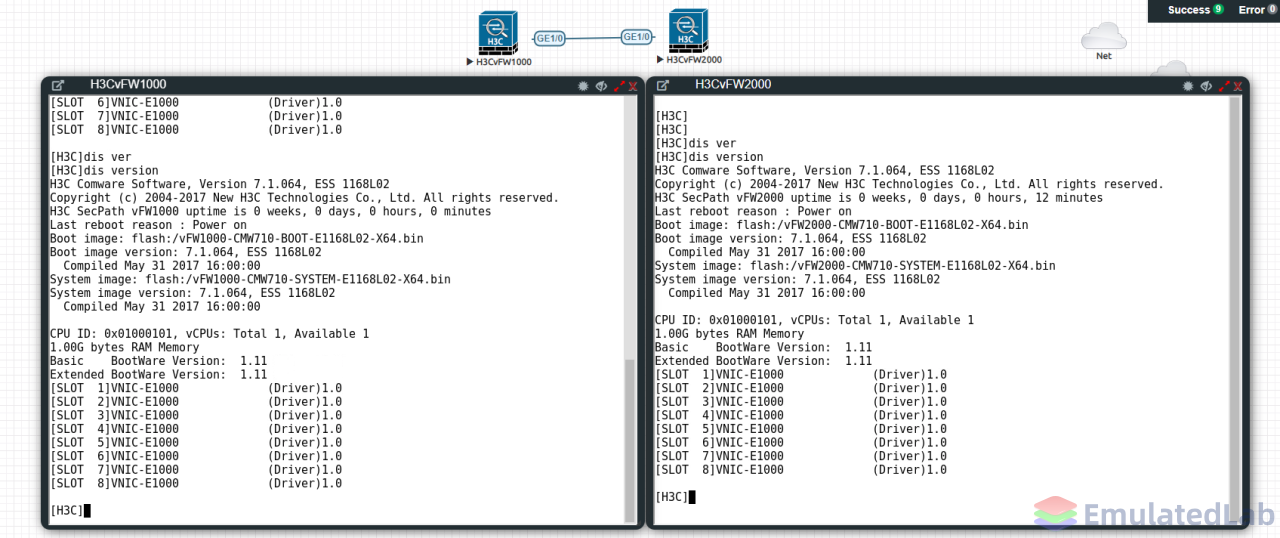Click GE1/0 interface label near H3CvFW1000
This screenshot has height=538, width=1280.
pyautogui.click(x=551, y=39)
